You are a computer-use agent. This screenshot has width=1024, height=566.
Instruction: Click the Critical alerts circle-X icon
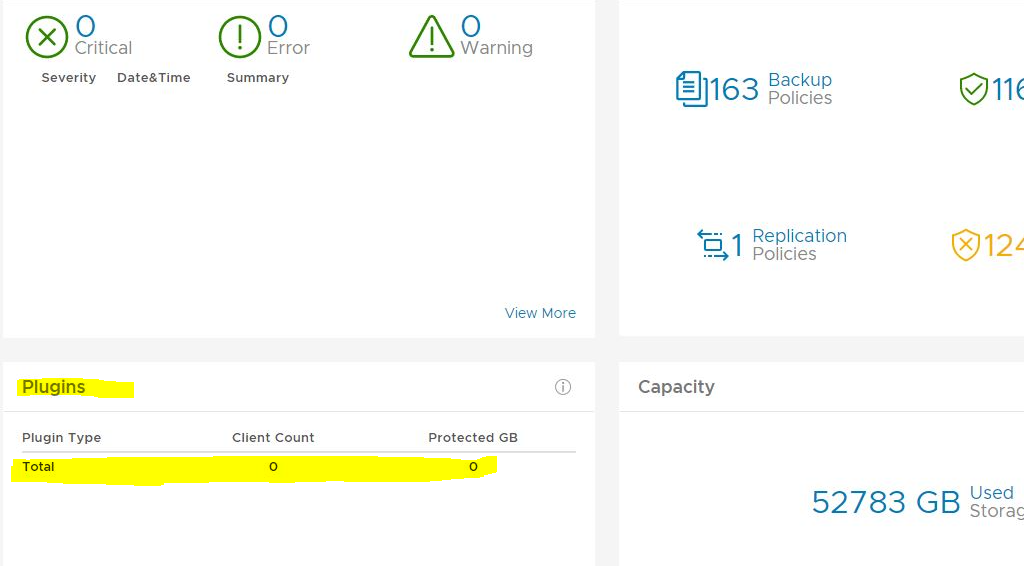point(46,38)
